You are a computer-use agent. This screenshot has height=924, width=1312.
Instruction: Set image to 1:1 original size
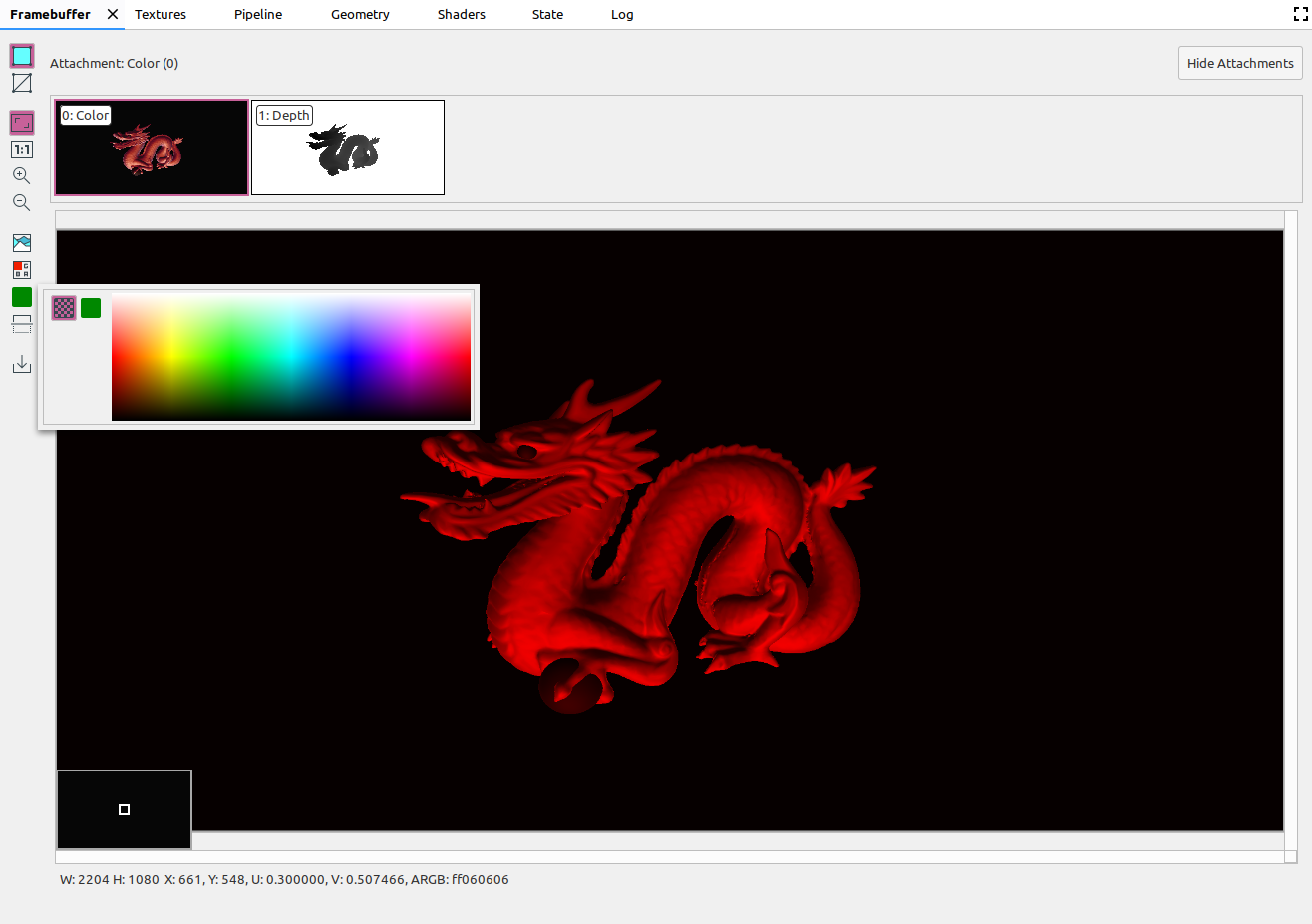tap(22, 150)
